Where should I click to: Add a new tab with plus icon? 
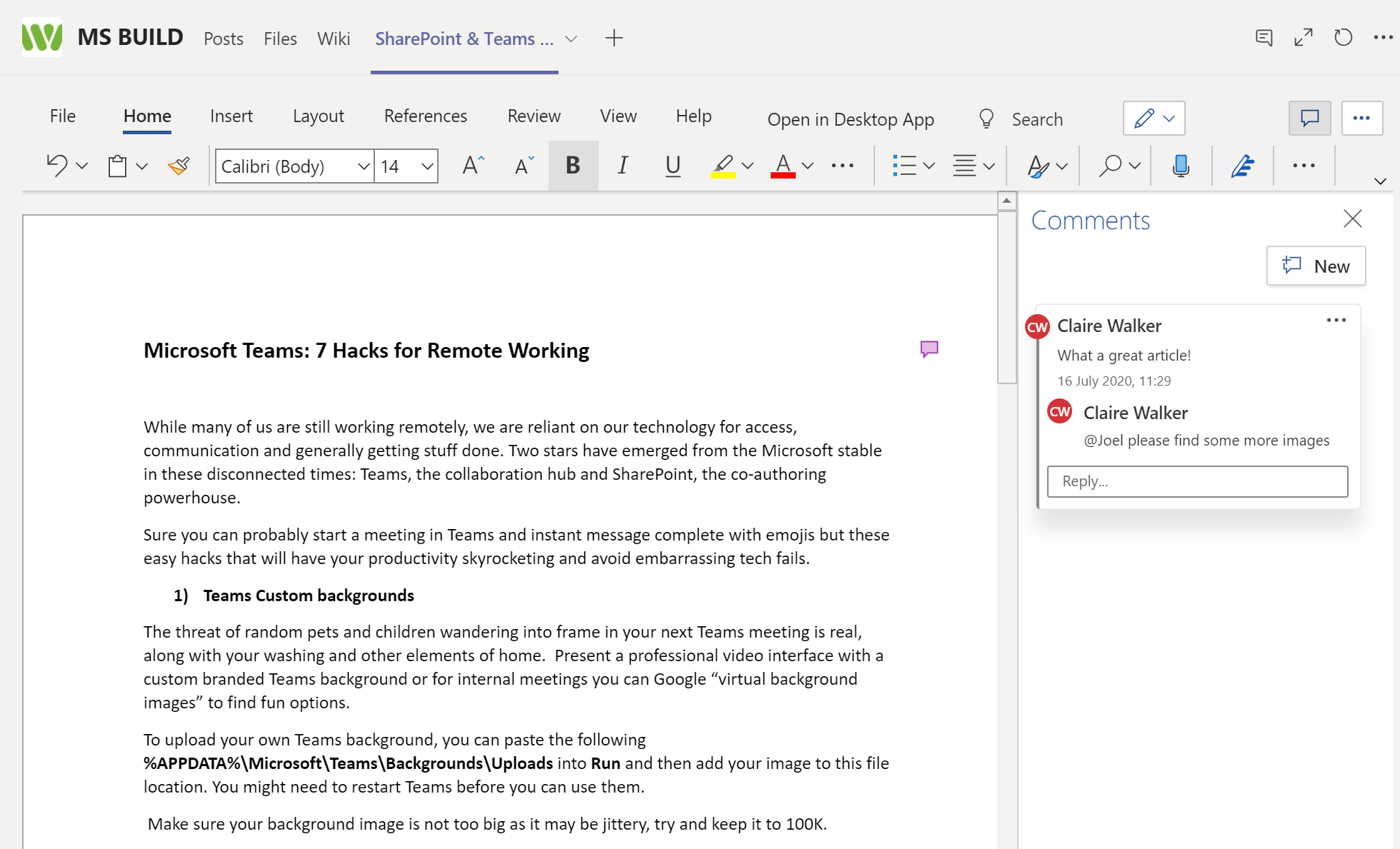pyautogui.click(x=614, y=38)
